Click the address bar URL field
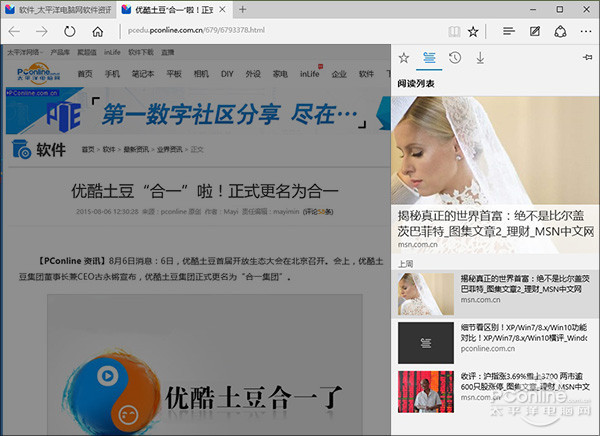The width and height of the screenshot is (600, 436). click(x=283, y=30)
